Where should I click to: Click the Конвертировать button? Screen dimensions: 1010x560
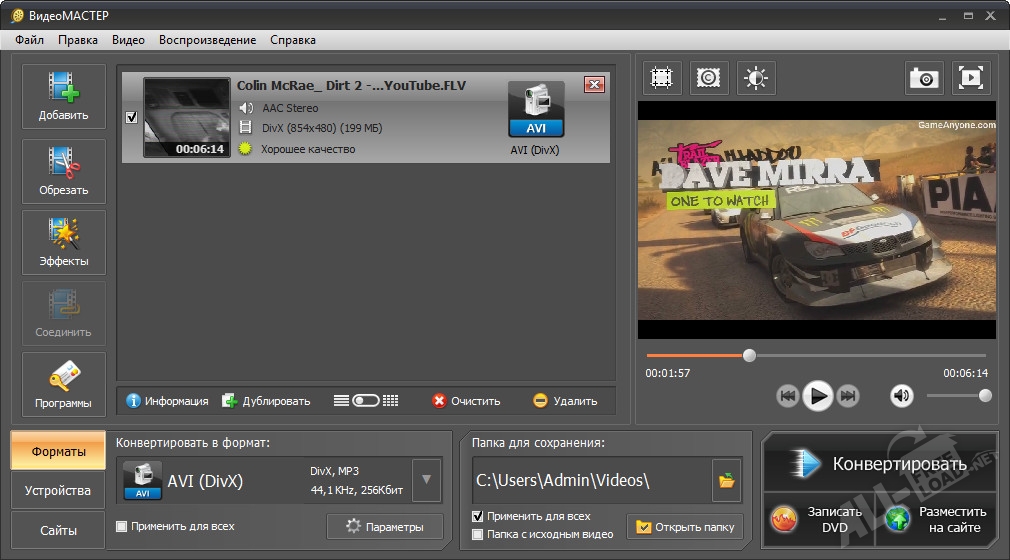point(880,464)
